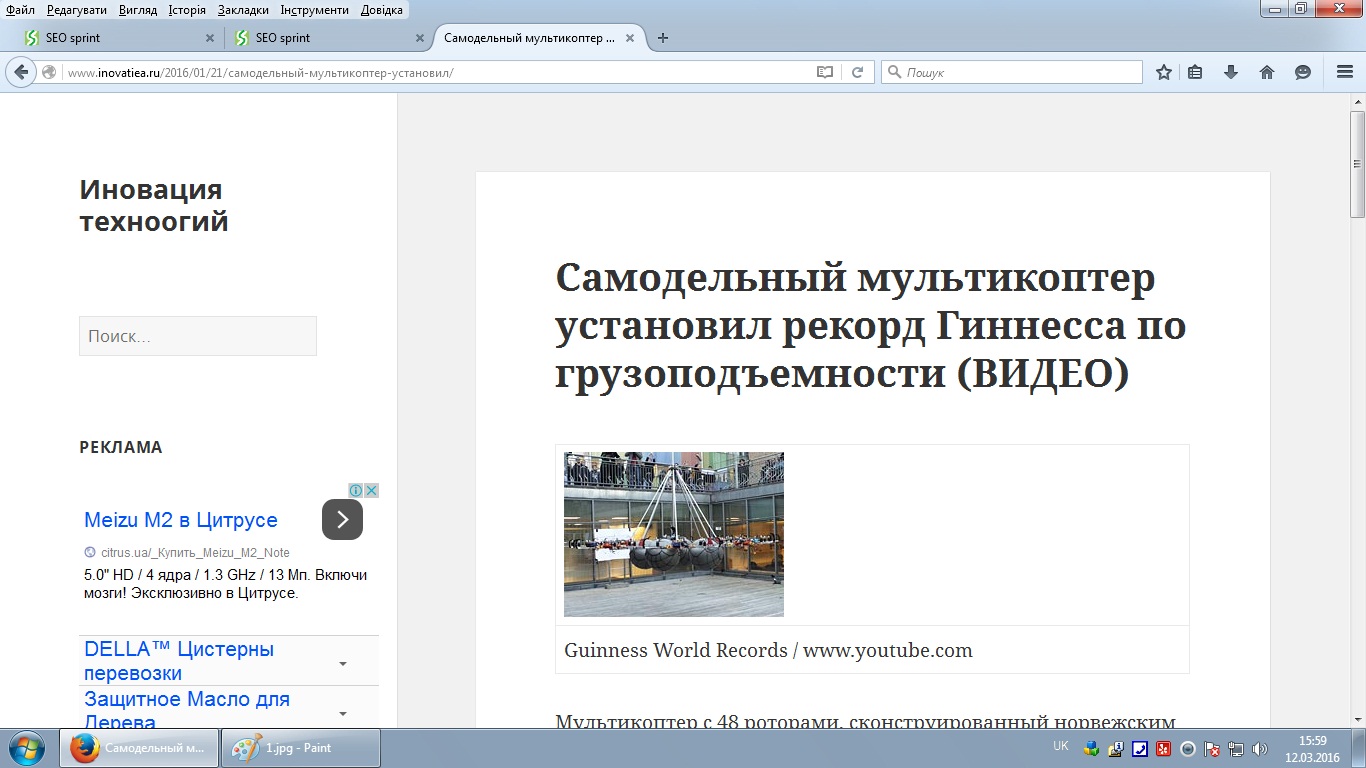Click the Поиск... sidebar search field
The width and height of the screenshot is (1366, 768).
(x=198, y=336)
